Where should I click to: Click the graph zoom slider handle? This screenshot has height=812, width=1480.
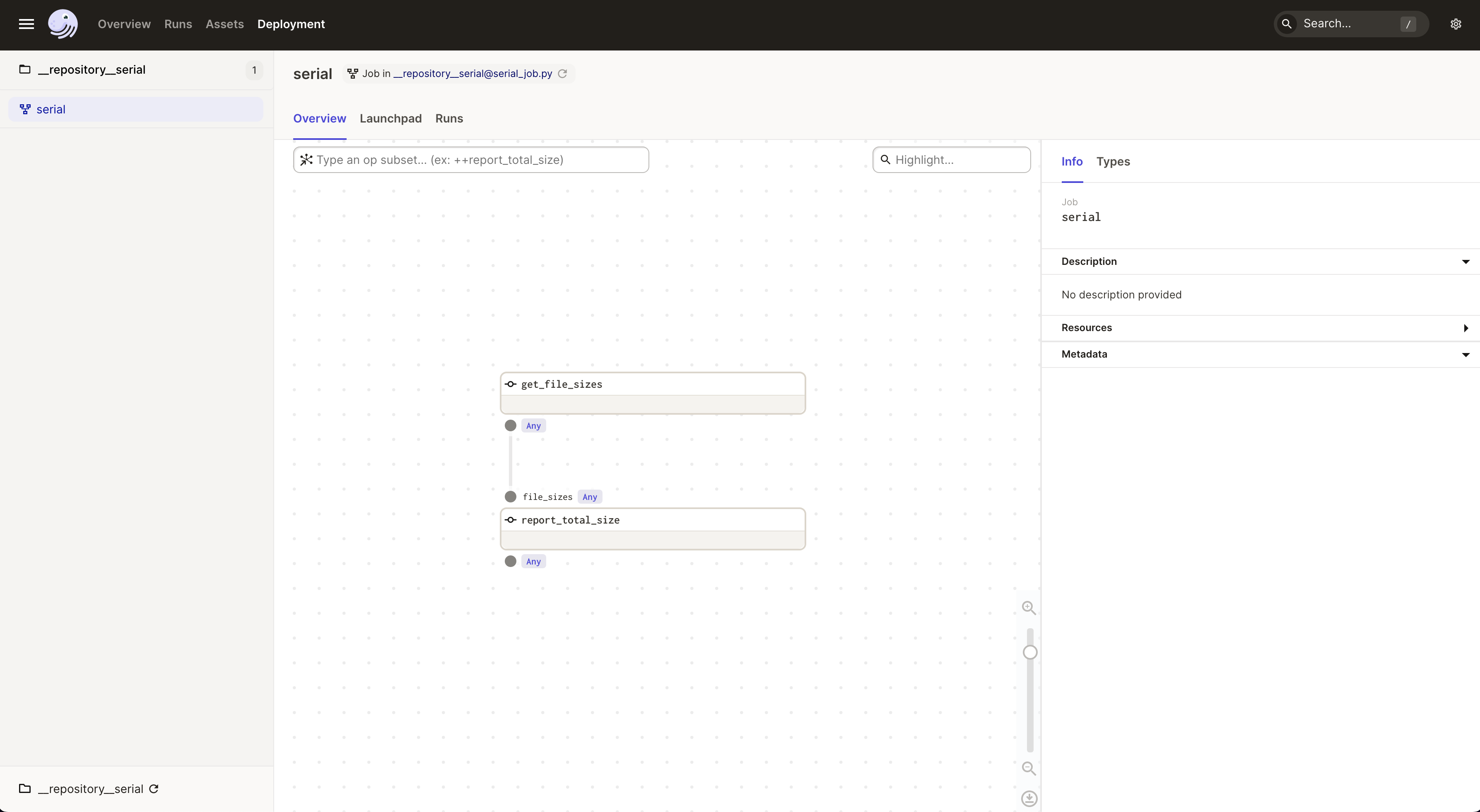1029,652
